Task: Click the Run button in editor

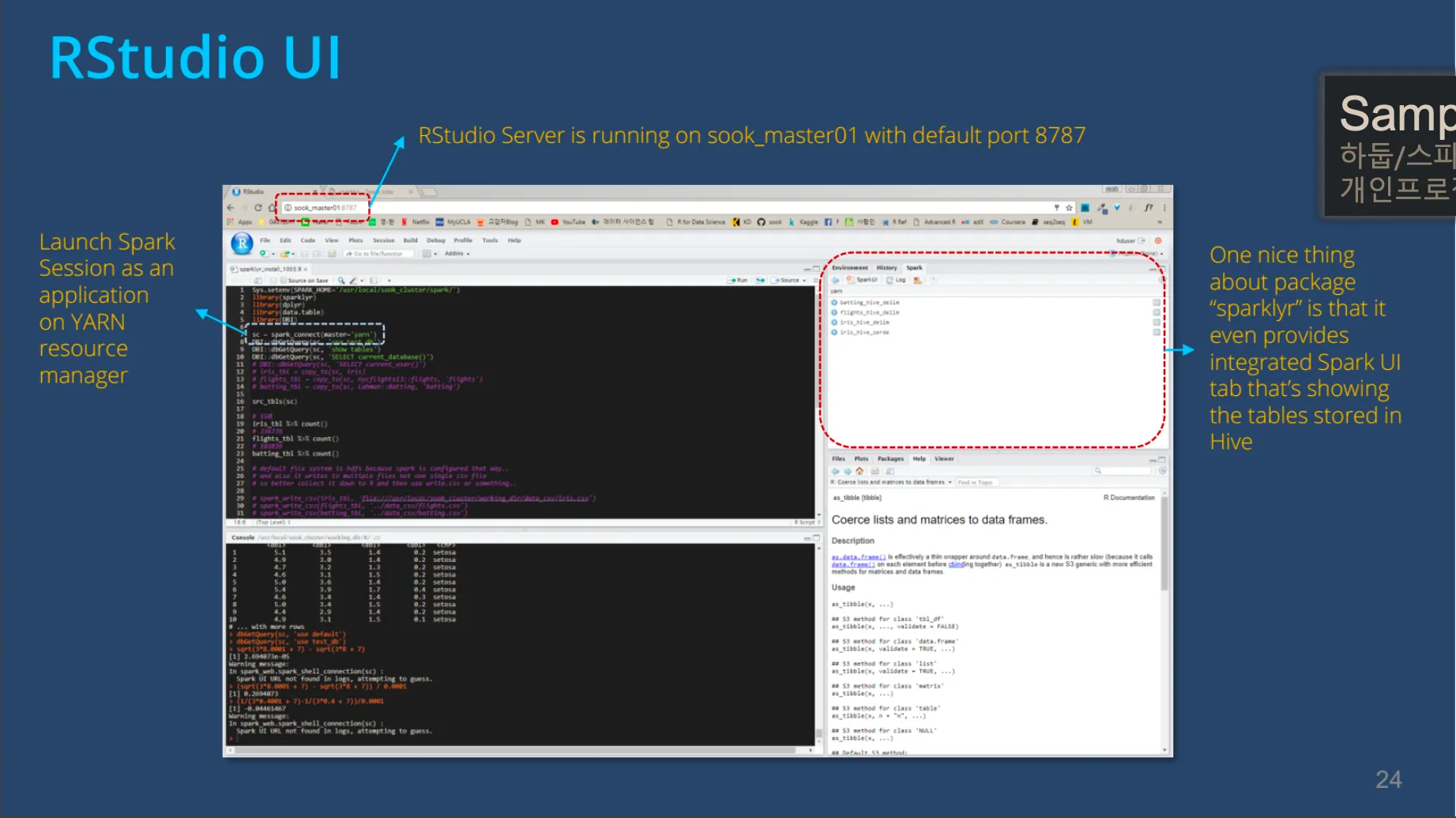Action: tap(737, 281)
